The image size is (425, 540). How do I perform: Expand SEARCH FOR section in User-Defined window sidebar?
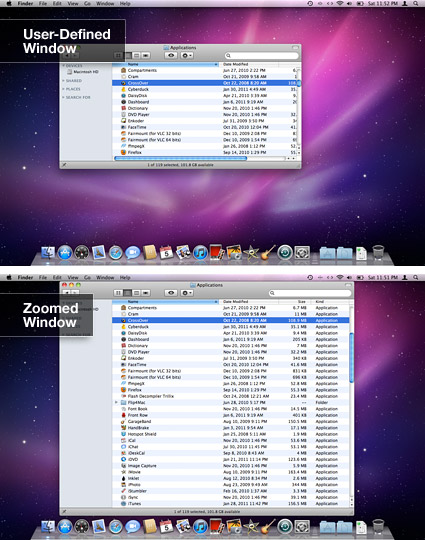tap(64, 97)
